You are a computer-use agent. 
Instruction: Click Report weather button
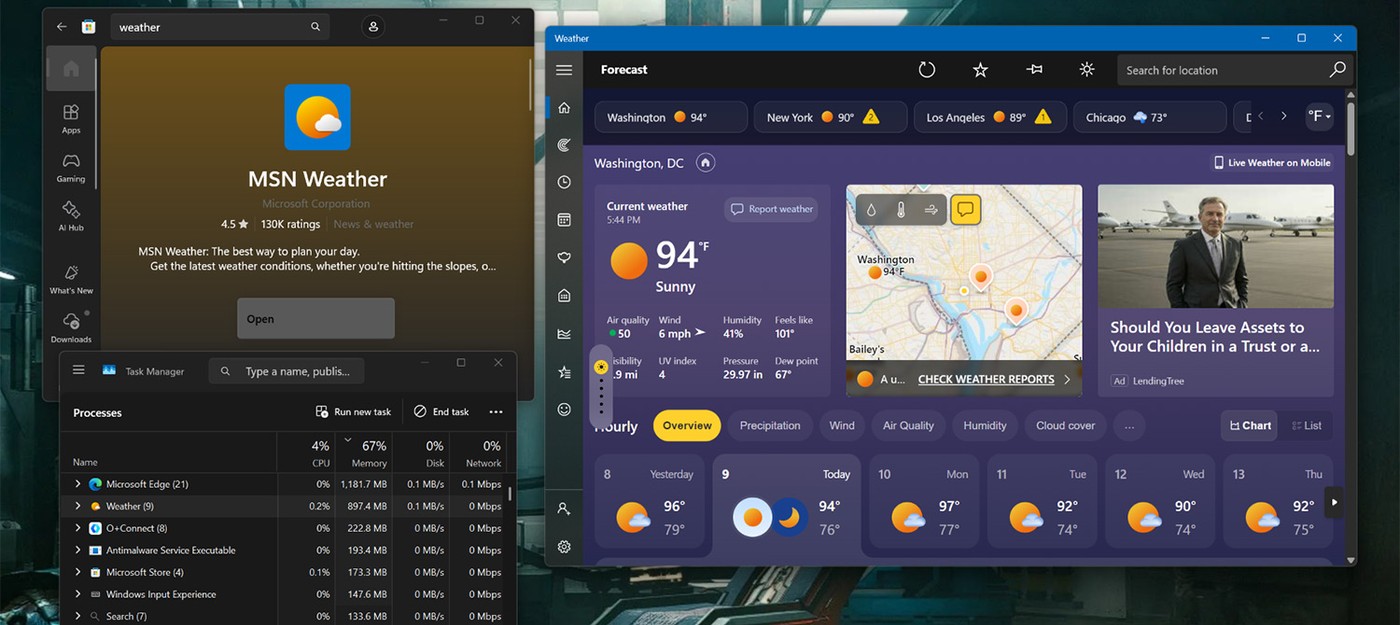click(x=771, y=209)
